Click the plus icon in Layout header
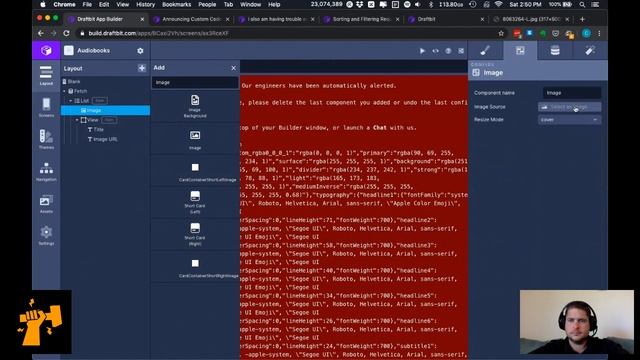Screen dimensions: 640x360 tap(142, 68)
